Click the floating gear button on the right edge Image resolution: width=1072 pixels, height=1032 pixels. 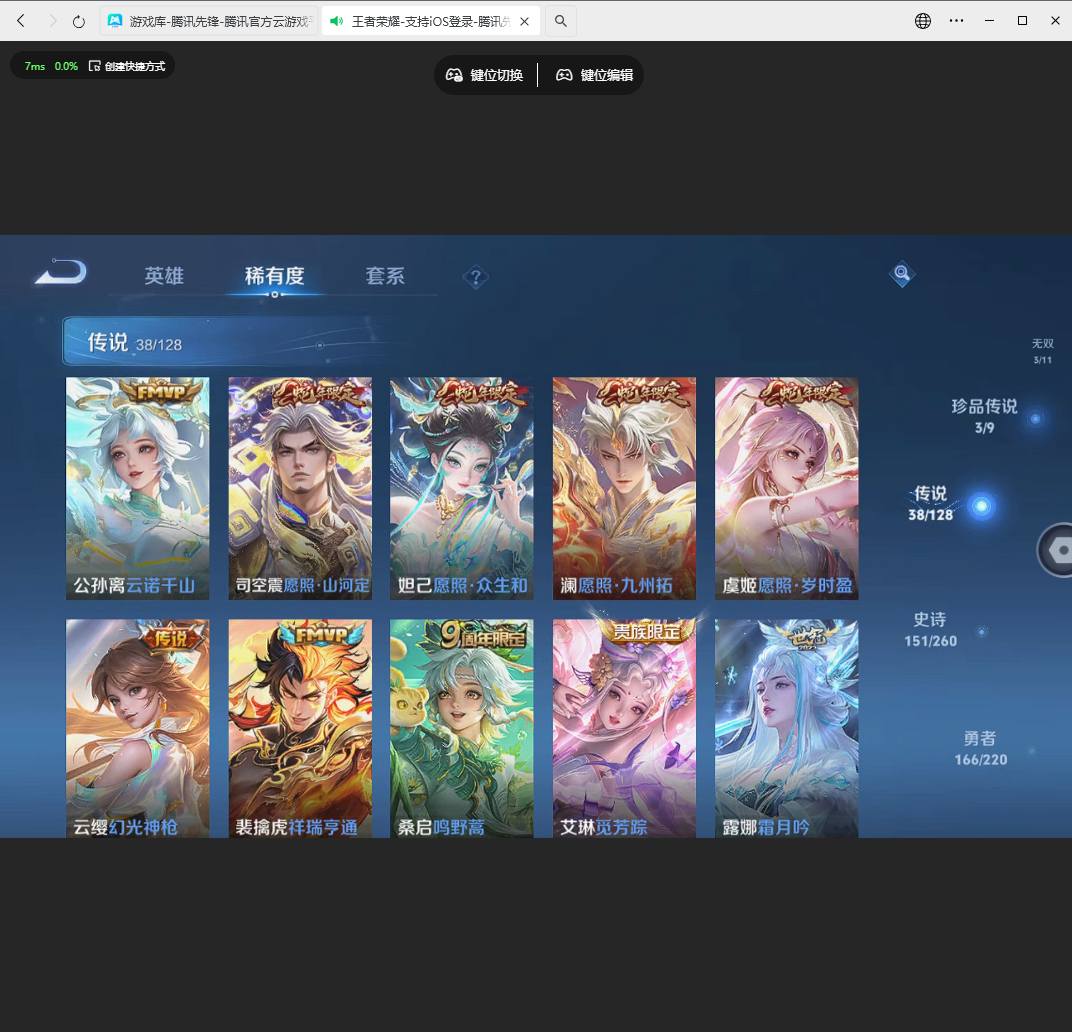point(1058,550)
